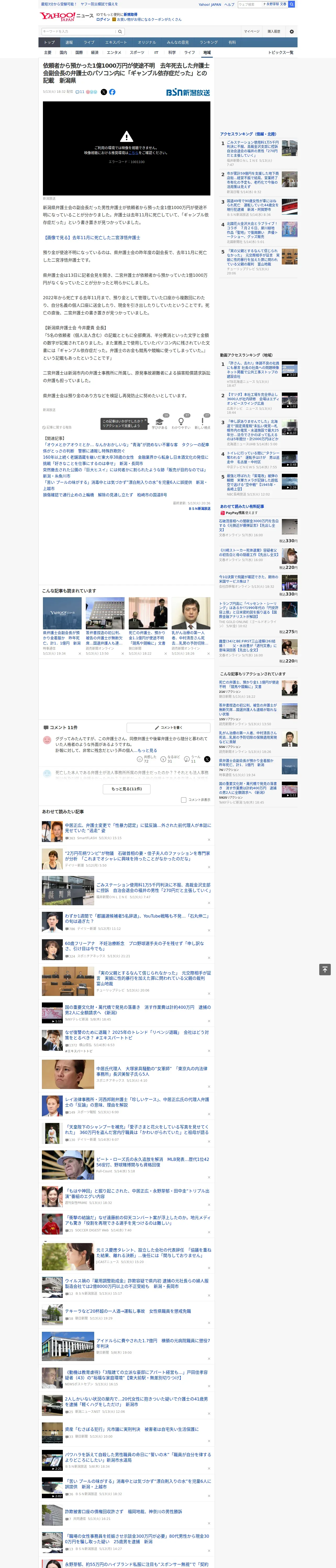Share first comment via X icon

(x=207, y=759)
